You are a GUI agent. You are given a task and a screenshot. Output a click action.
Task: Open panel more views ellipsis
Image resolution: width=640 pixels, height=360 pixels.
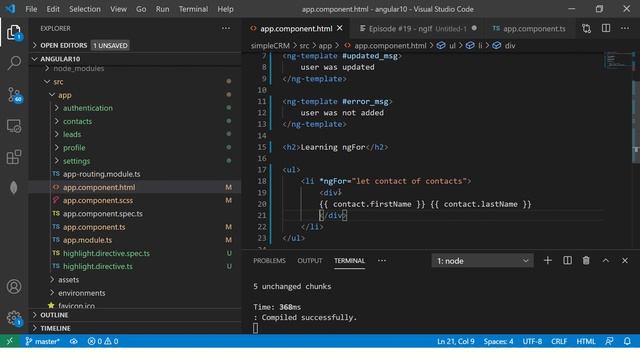pos(382,260)
